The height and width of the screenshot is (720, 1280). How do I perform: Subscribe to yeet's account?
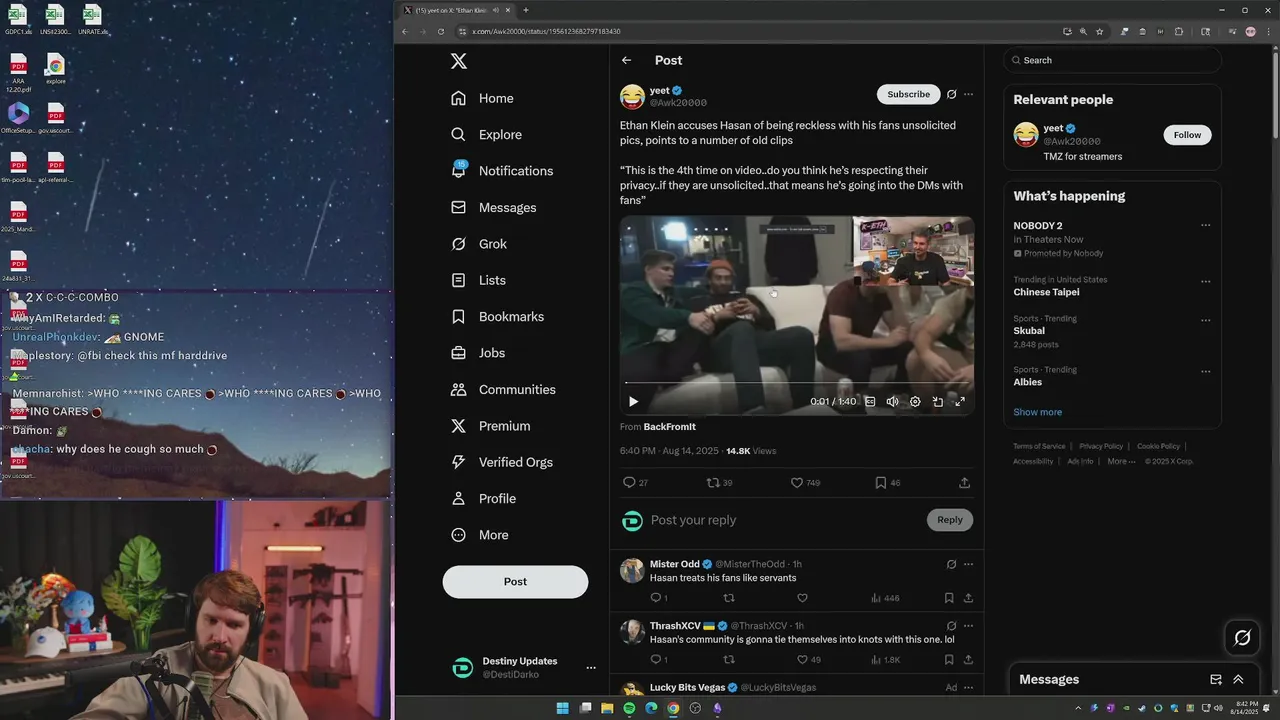point(908,94)
